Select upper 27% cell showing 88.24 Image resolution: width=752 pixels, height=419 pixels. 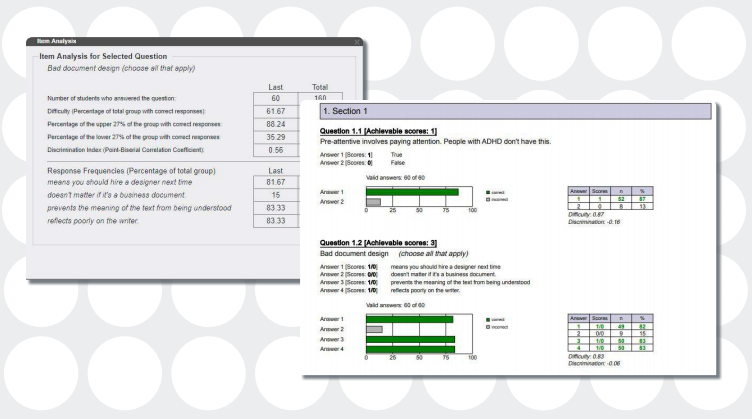click(276, 124)
